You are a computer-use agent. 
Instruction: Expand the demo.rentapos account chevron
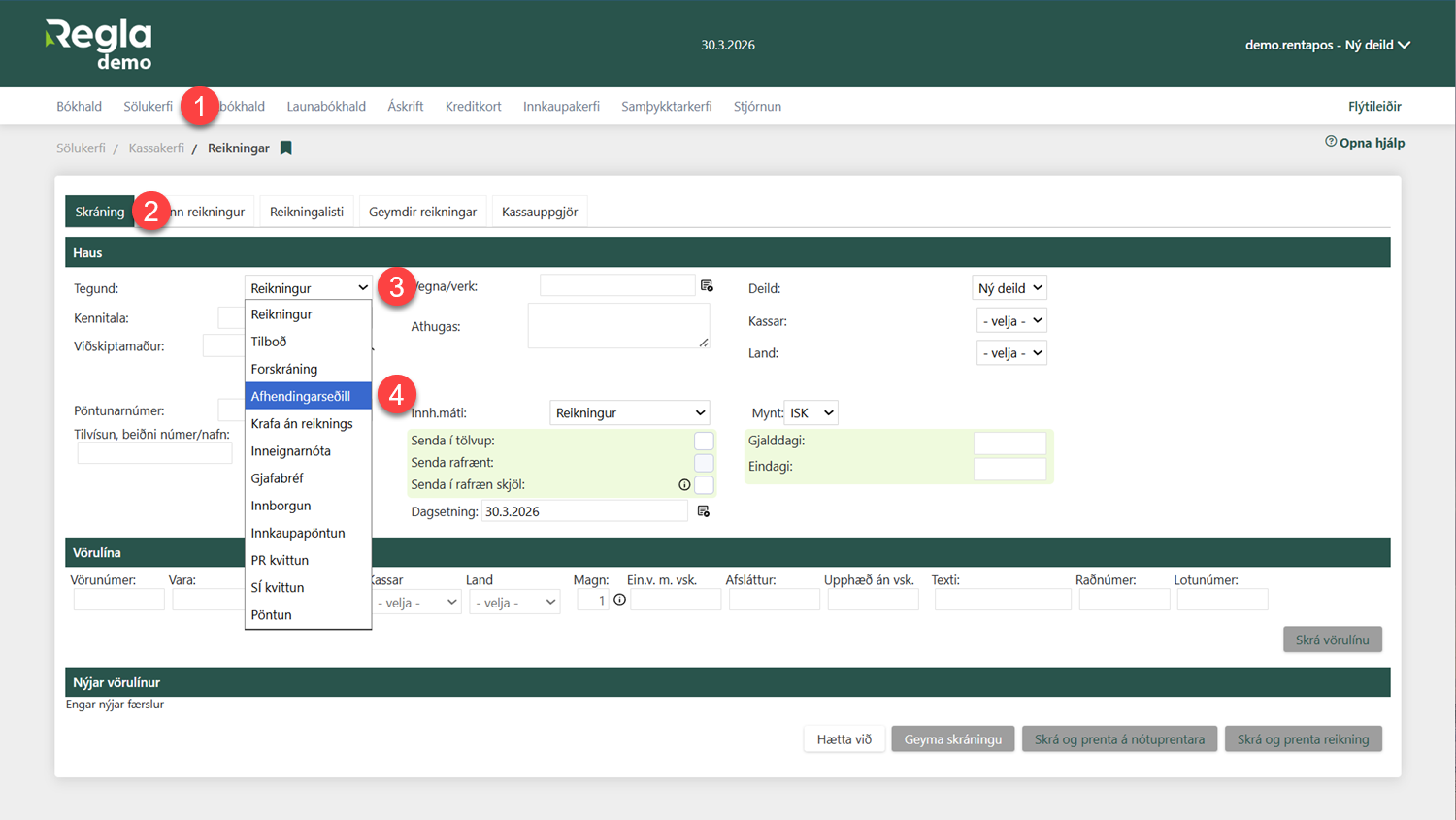[1404, 45]
